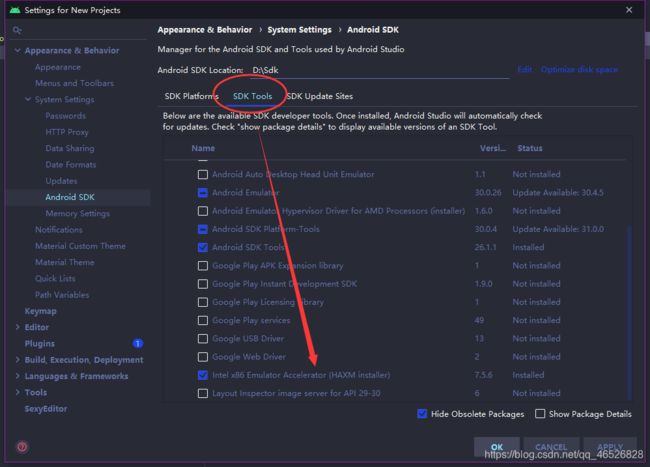Expand the Editor settings node
This screenshot has width=650, height=467.
click(x=17, y=327)
